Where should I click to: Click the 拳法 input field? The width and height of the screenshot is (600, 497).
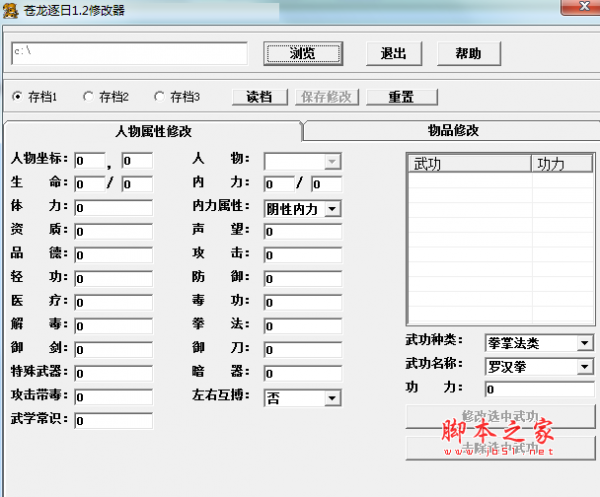point(303,326)
